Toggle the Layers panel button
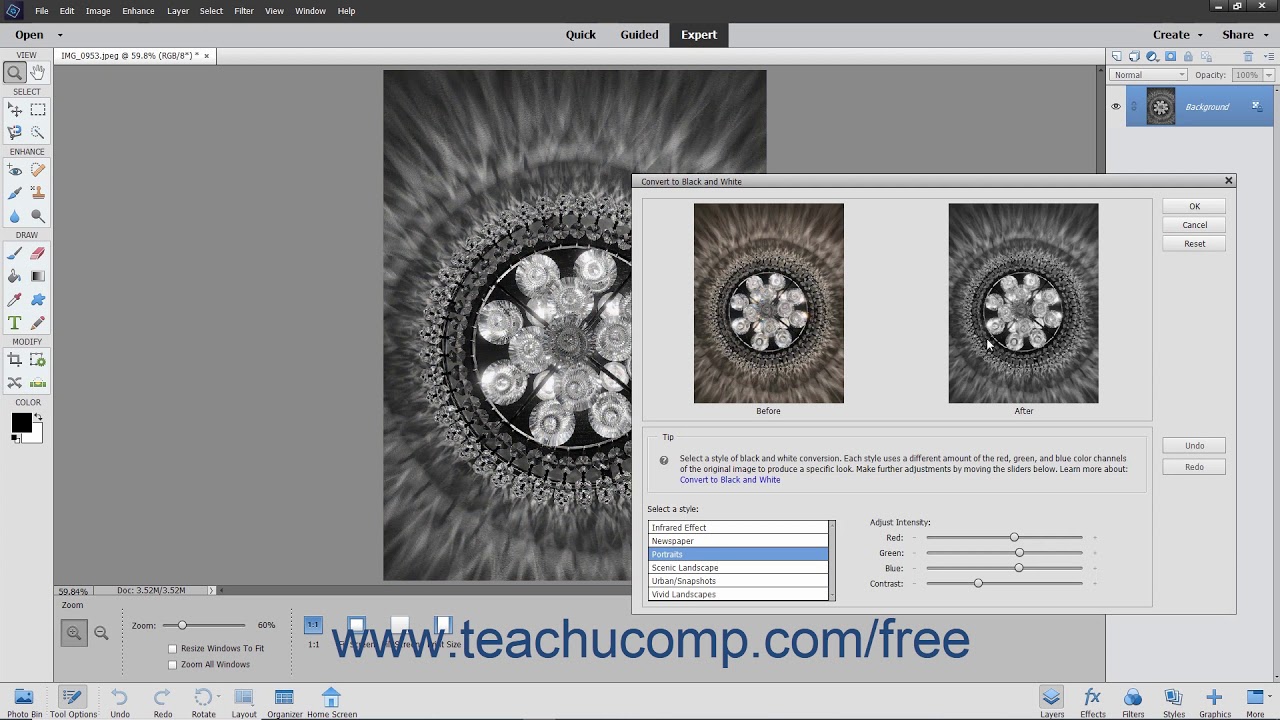 click(1051, 702)
